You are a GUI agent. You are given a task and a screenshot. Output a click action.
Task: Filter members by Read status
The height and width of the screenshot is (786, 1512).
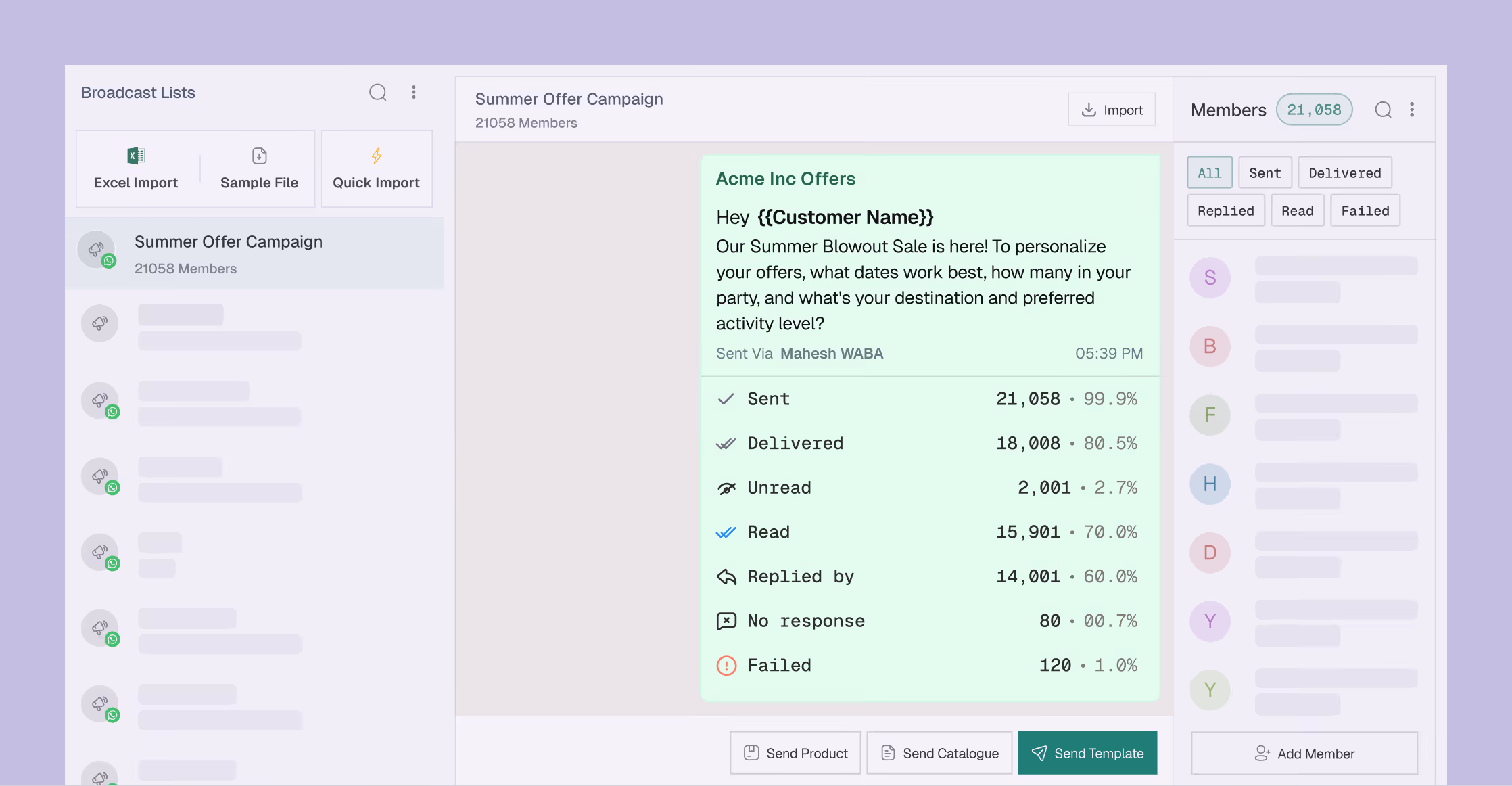pyautogui.click(x=1297, y=210)
